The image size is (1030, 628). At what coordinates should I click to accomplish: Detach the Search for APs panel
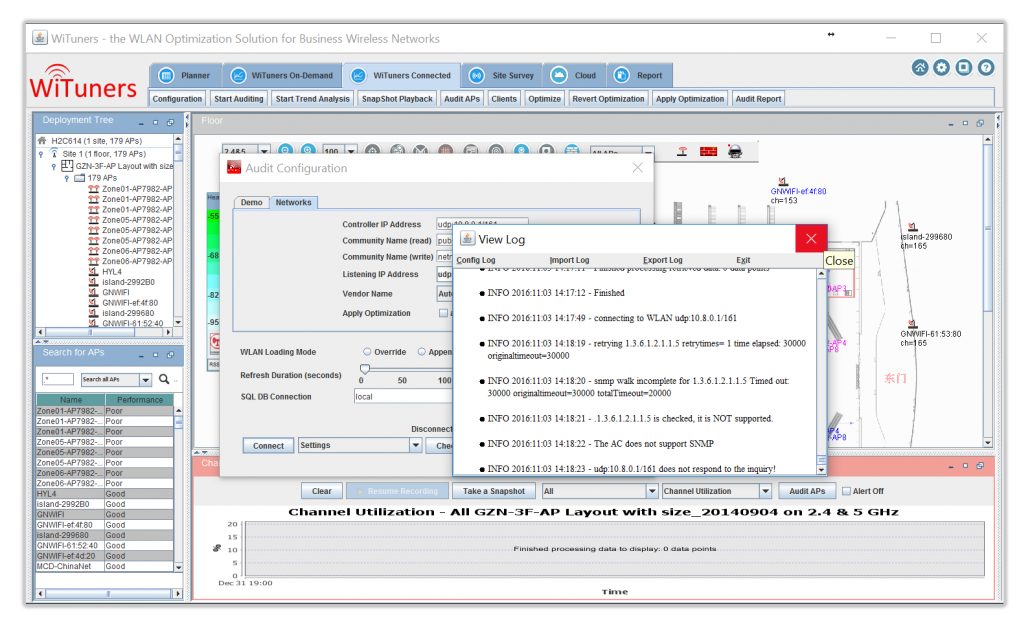tap(171, 355)
